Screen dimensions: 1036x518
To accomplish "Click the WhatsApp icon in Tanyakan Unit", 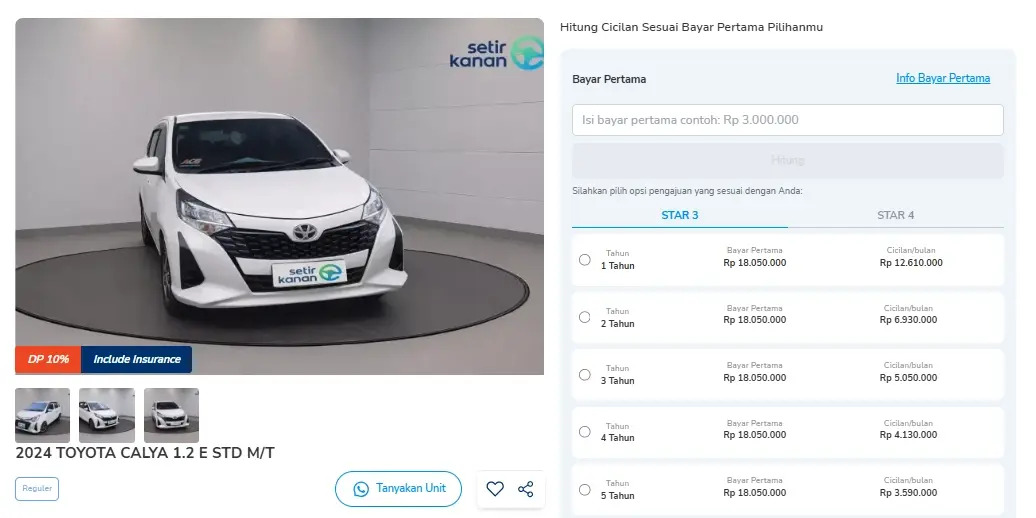I will click(x=361, y=489).
